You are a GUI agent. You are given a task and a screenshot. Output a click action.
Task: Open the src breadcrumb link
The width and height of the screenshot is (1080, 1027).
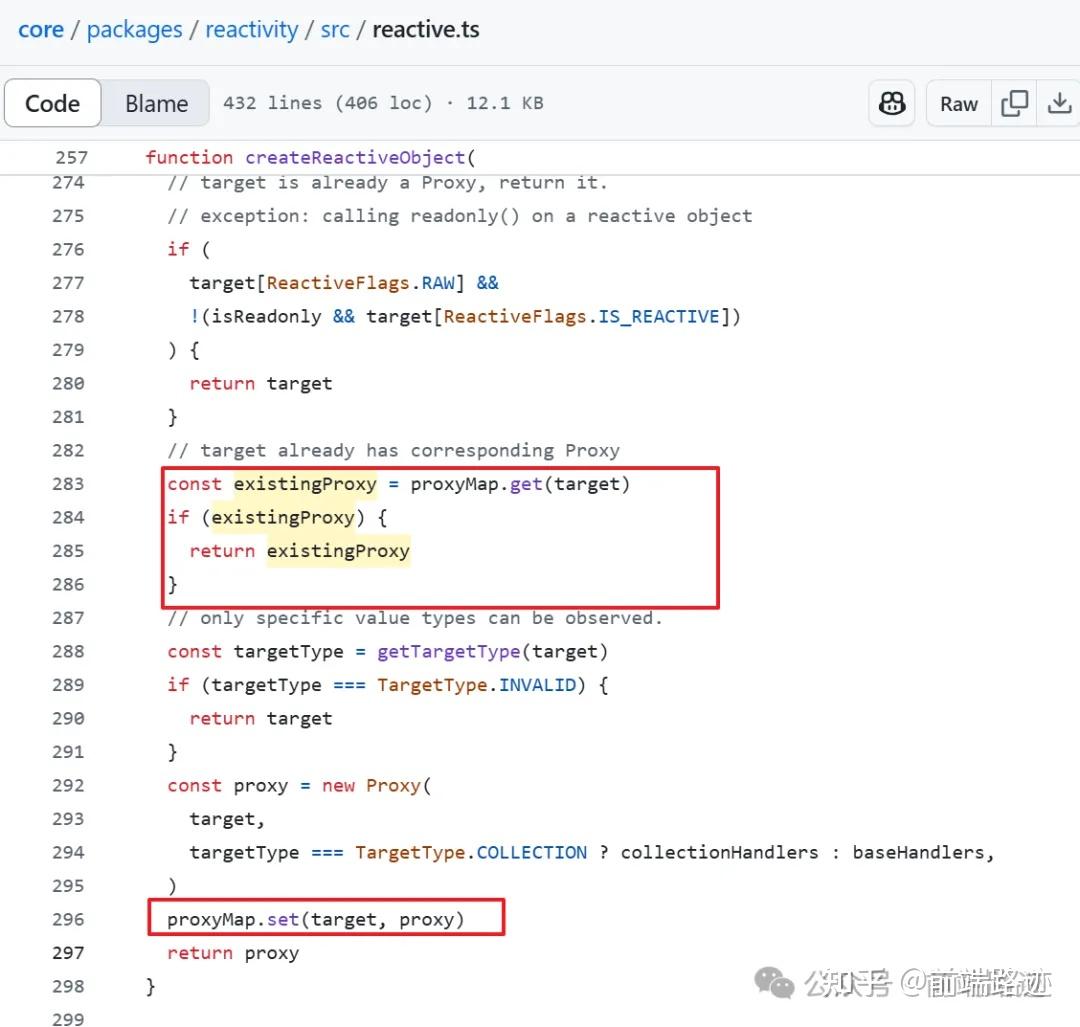click(335, 30)
